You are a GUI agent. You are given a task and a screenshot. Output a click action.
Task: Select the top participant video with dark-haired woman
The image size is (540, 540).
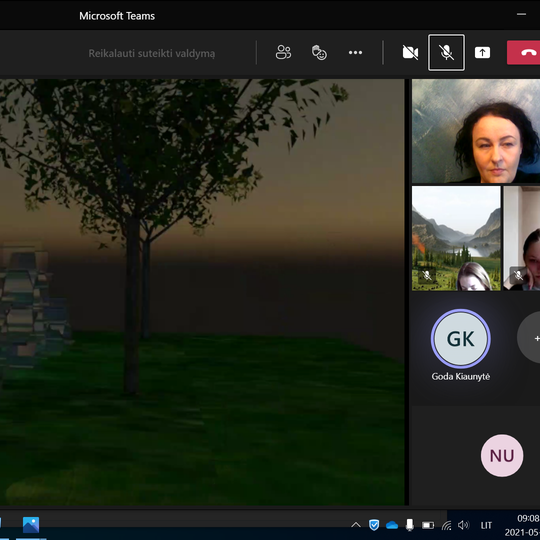[x=476, y=131]
